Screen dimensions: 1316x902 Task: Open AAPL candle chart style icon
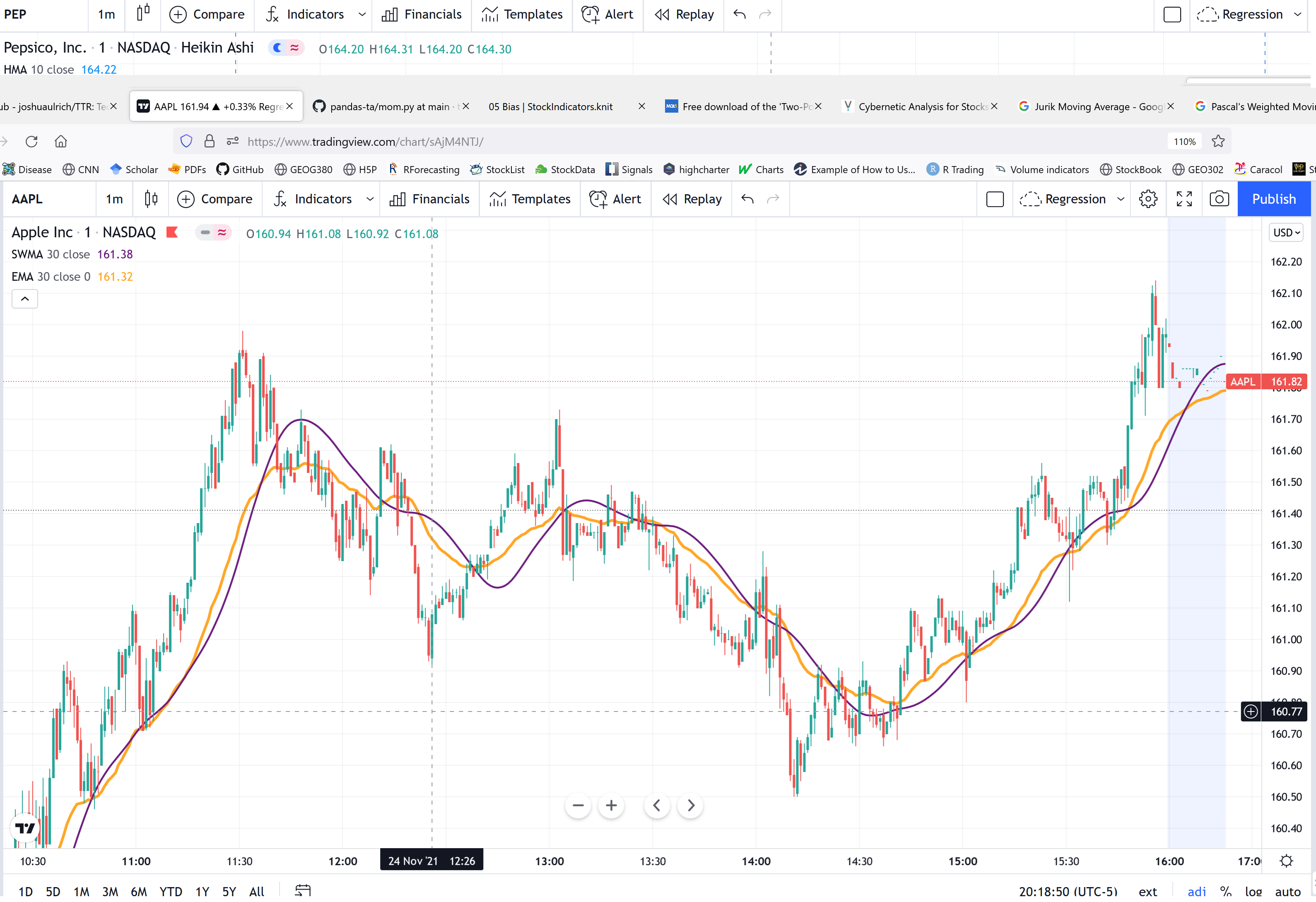151,199
